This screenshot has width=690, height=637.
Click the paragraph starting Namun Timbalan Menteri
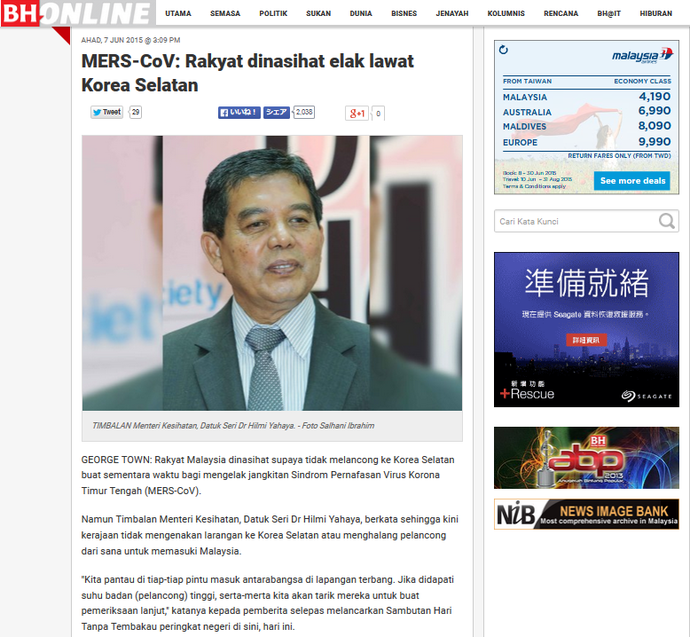(270, 535)
